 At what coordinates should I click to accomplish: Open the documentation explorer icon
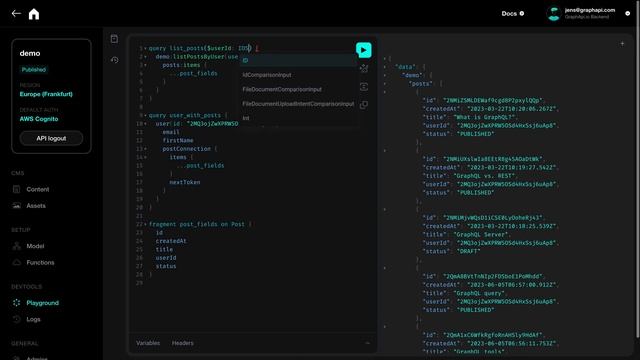(114, 39)
